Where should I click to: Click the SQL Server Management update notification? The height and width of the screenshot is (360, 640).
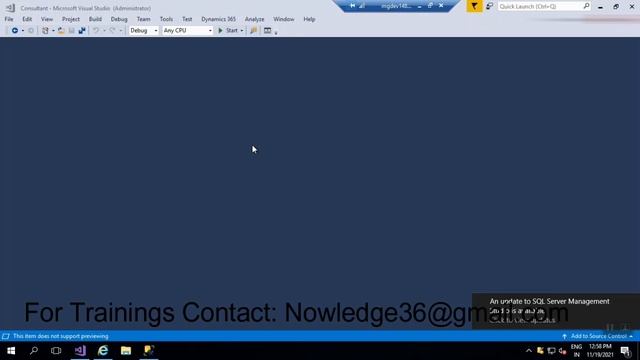pos(556,311)
